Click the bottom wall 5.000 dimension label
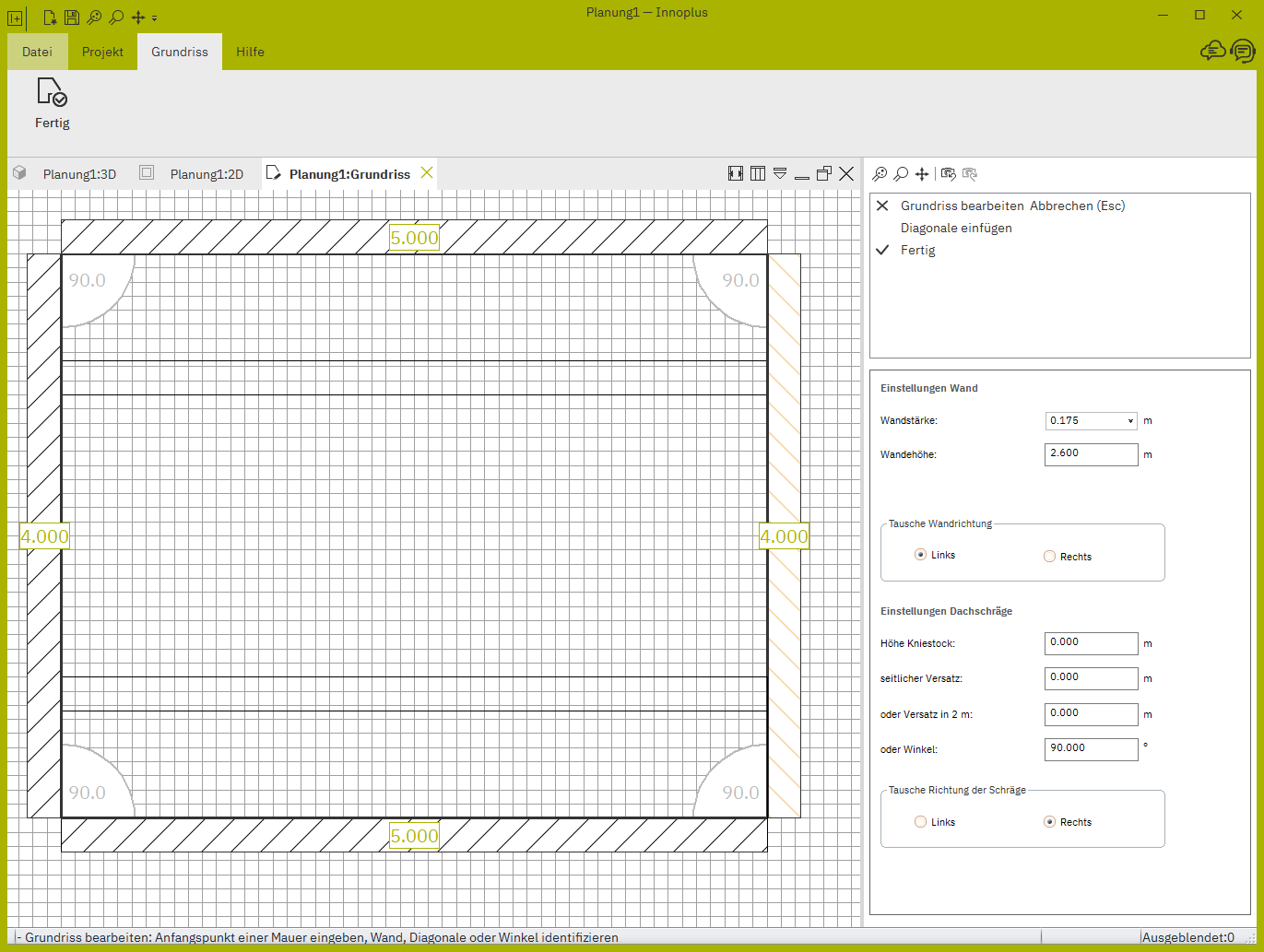The height and width of the screenshot is (952, 1264). pos(414,836)
